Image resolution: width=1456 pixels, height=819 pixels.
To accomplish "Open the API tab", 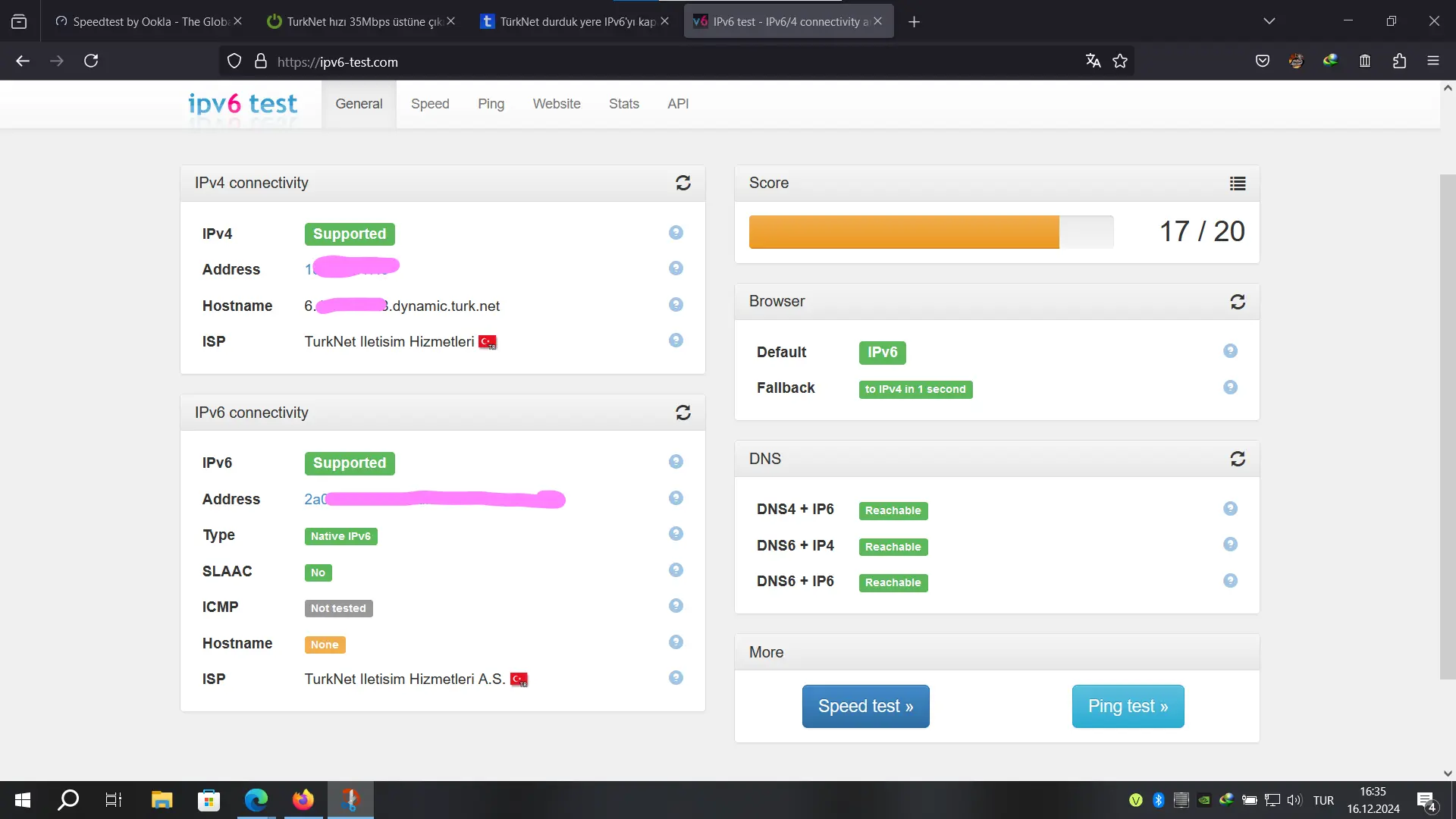I will [x=678, y=104].
